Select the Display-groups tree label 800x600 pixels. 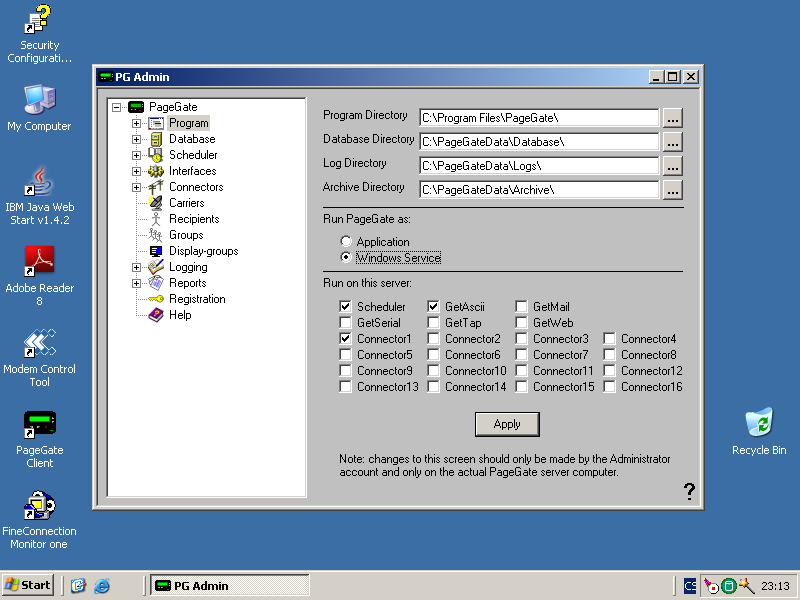(204, 251)
